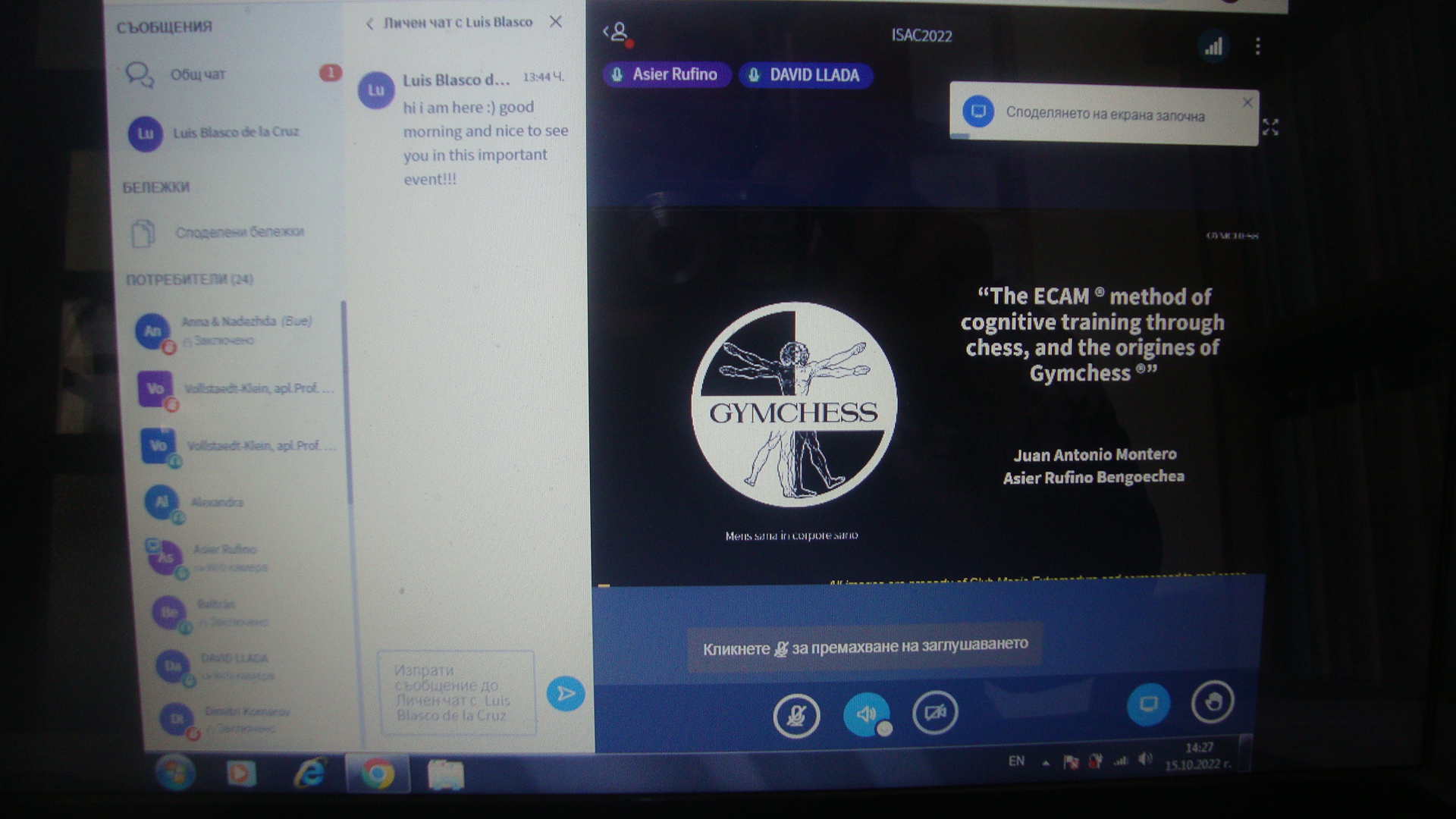Click the Asier Rufino talking indicator

(667, 74)
